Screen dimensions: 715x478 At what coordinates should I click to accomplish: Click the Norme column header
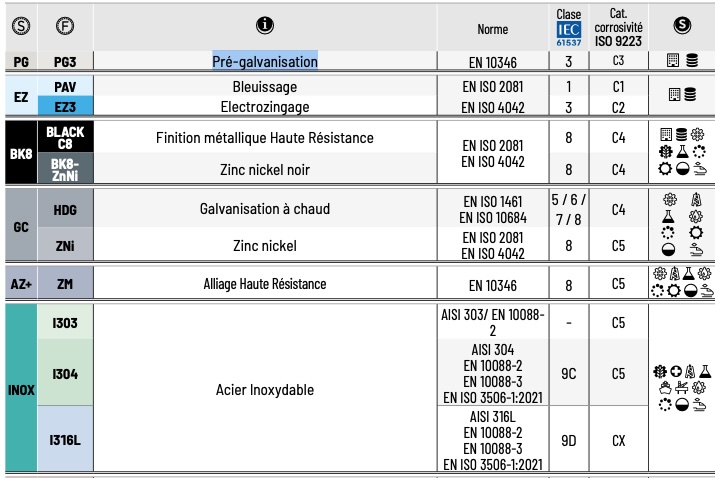(x=493, y=30)
